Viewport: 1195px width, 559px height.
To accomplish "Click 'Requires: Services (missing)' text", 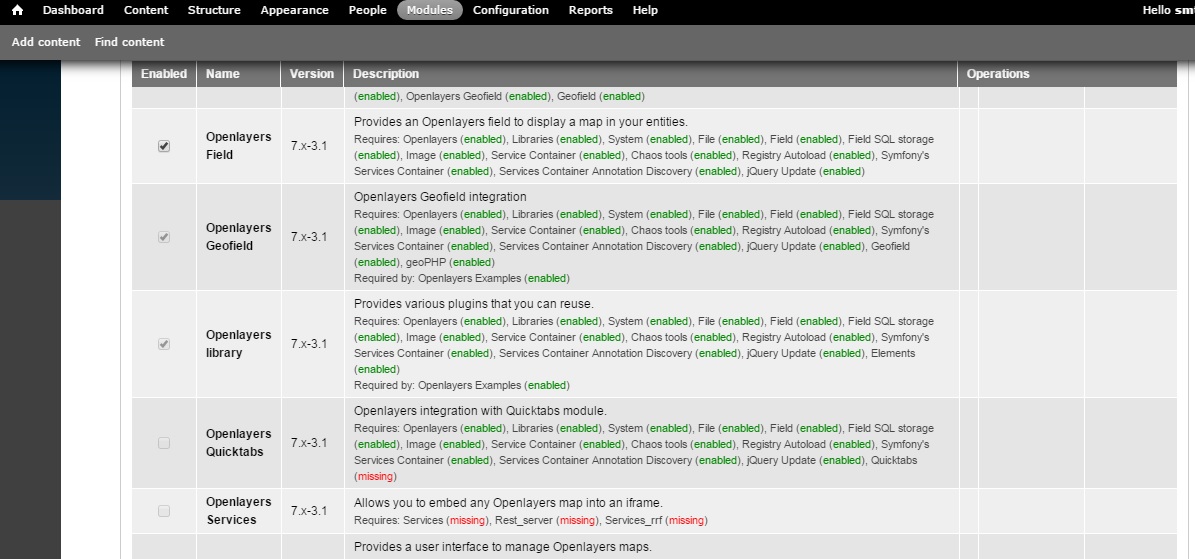I will pyautogui.click(x=421, y=521).
